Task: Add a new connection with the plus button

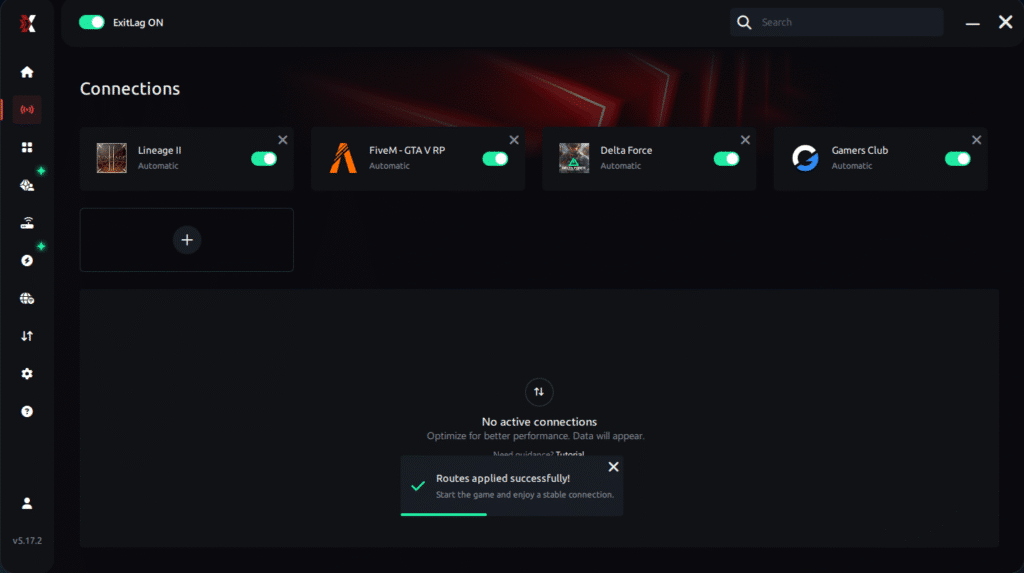Action: coord(187,240)
